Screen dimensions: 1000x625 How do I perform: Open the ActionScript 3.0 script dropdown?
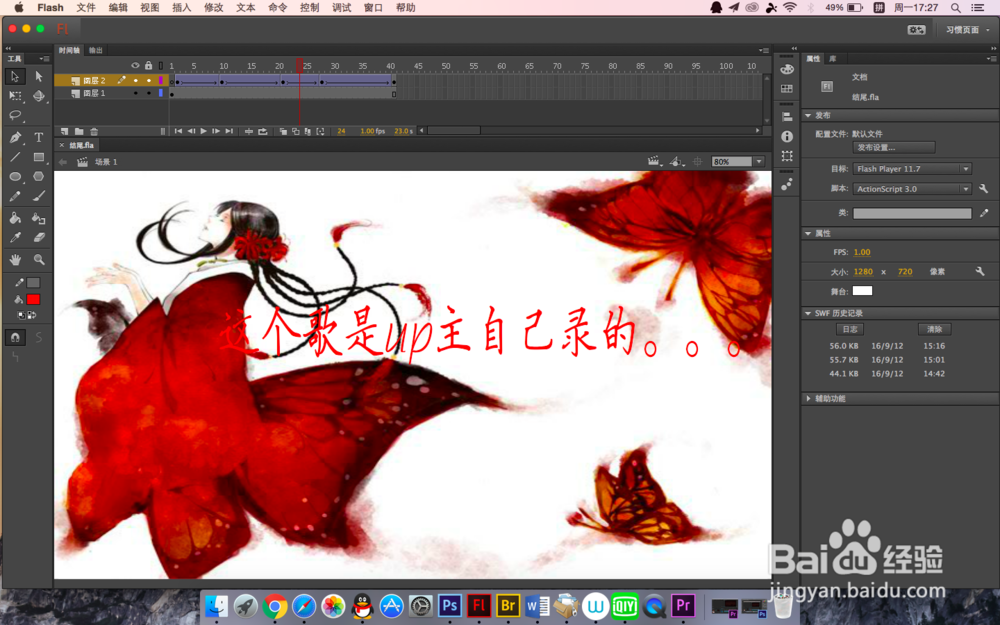point(912,189)
